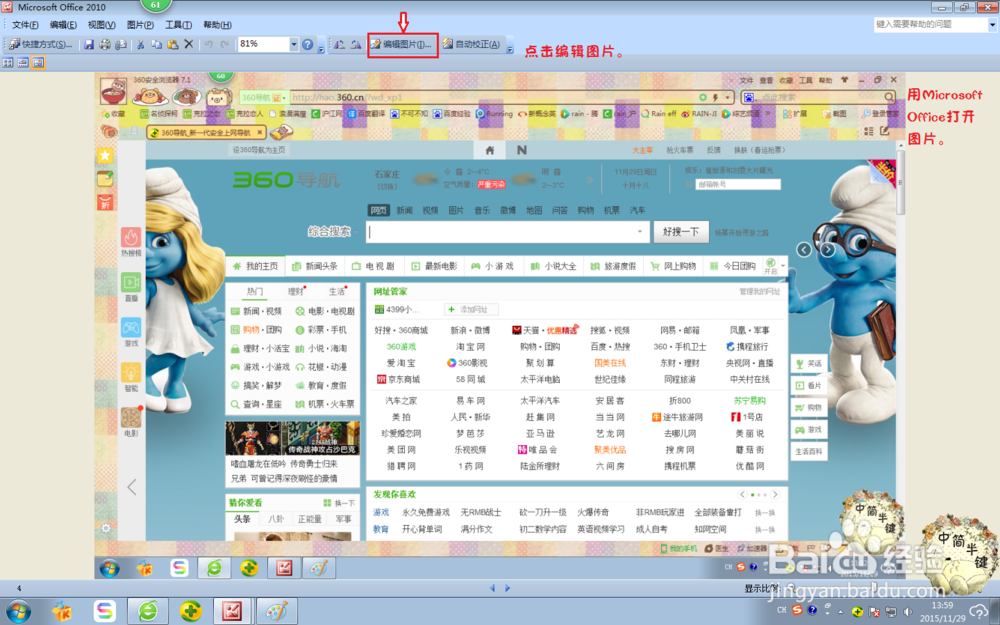1000x625 pixels.
Task: Click the send-by-email envelope icon
Action: [120, 45]
